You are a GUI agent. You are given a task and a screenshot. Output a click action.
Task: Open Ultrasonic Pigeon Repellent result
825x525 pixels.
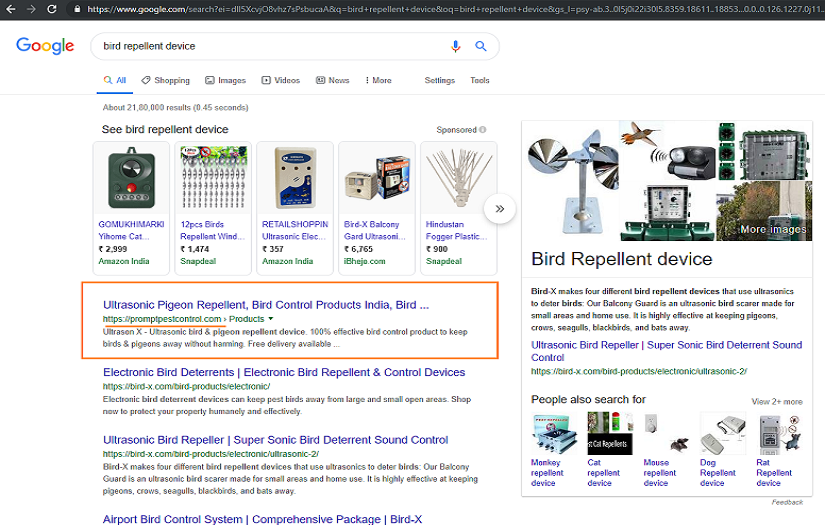coord(266,305)
